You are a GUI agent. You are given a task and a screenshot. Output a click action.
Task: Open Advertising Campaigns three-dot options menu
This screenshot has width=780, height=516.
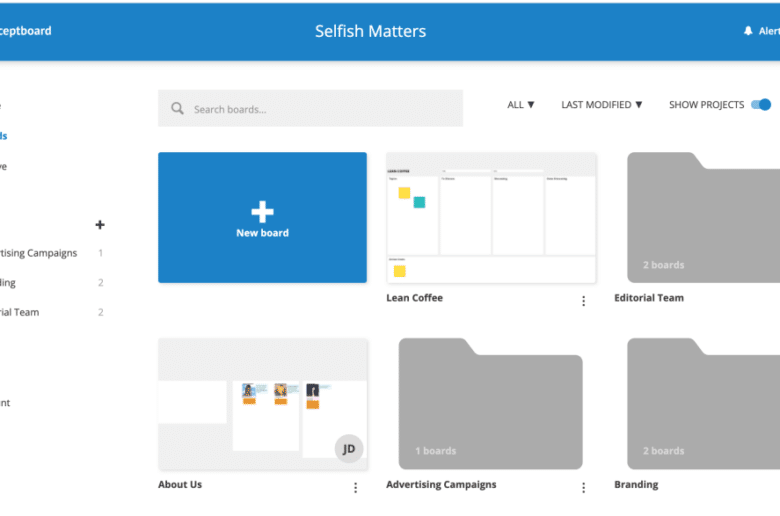click(x=584, y=488)
